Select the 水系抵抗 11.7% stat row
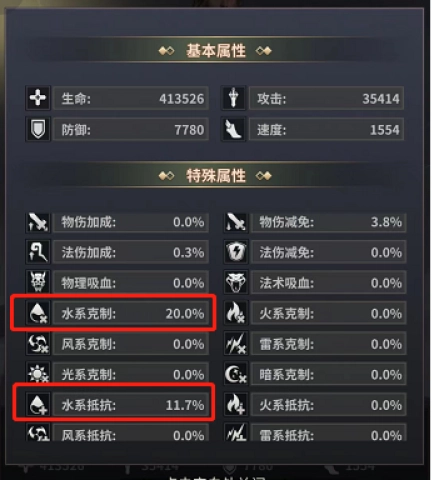This screenshot has height=480, width=434. click(x=117, y=405)
